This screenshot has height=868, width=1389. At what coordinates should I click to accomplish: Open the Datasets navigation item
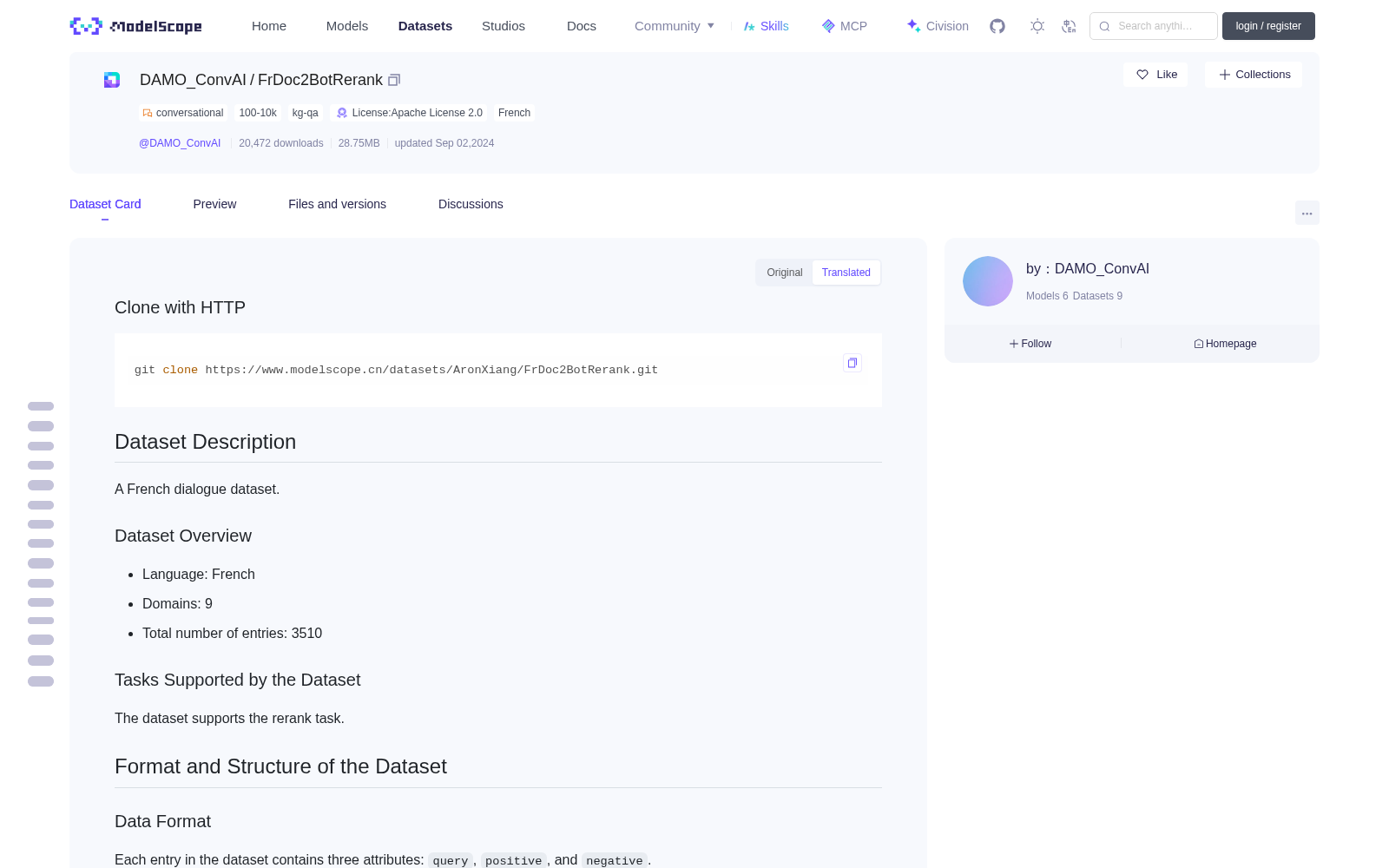(425, 26)
